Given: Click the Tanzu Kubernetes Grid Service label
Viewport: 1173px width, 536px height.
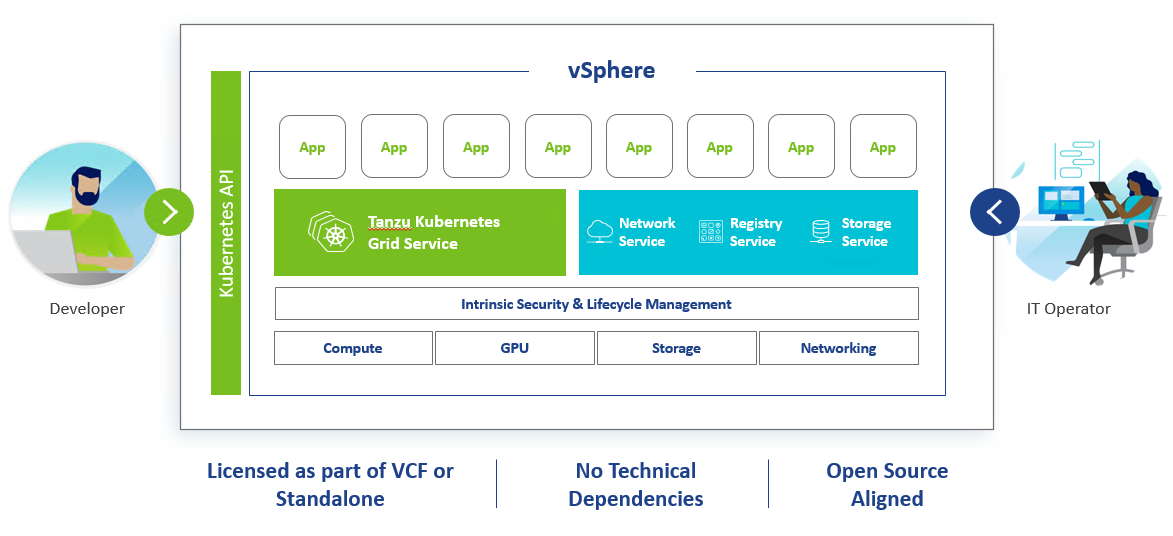Looking at the screenshot, I should (x=433, y=232).
